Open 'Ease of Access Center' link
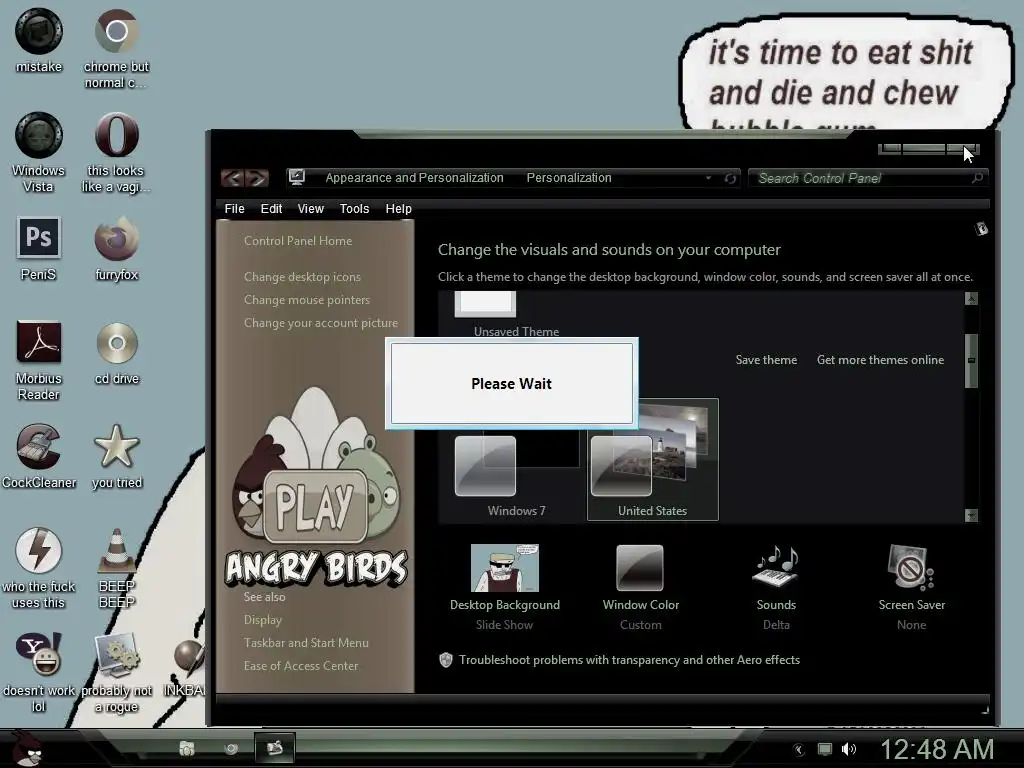 tap(300, 666)
